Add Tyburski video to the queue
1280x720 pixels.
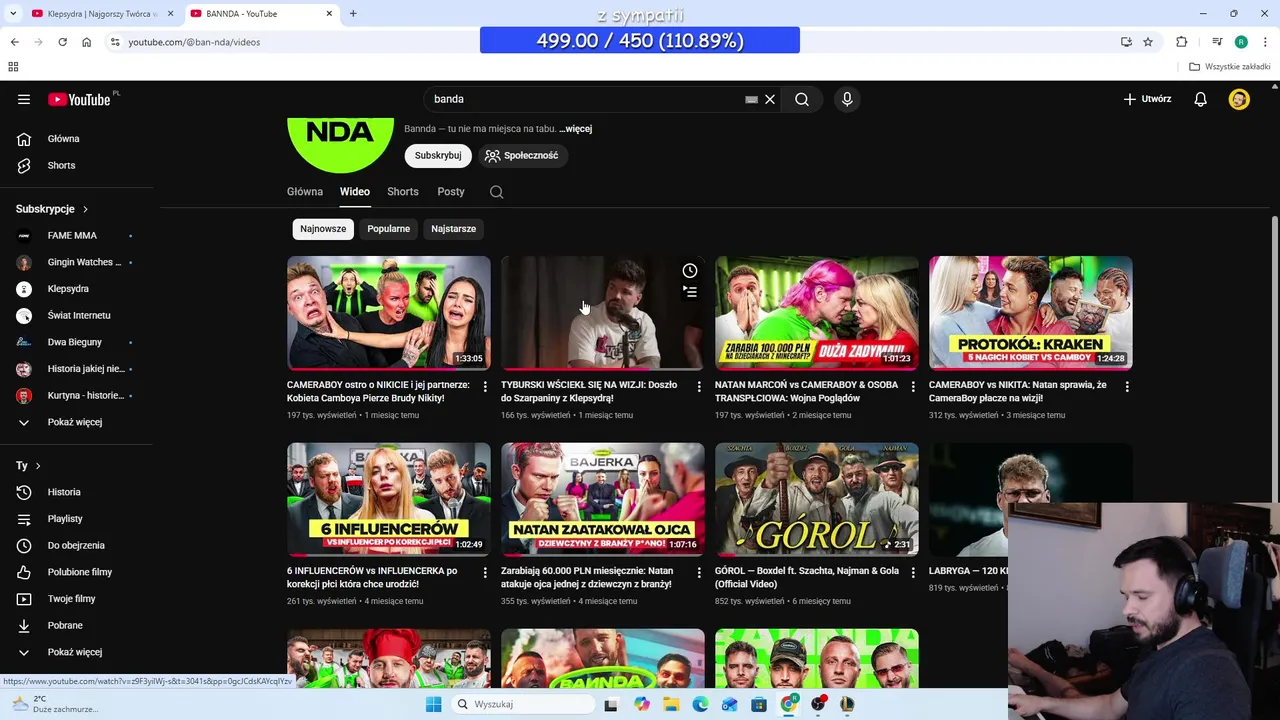tap(690, 292)
